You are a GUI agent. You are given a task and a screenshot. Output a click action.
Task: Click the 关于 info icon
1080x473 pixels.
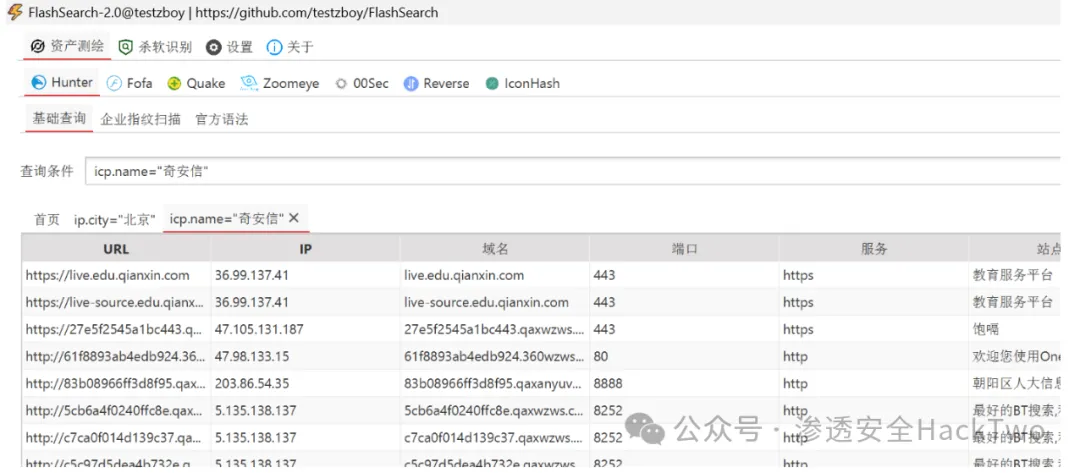pos(274,48)
